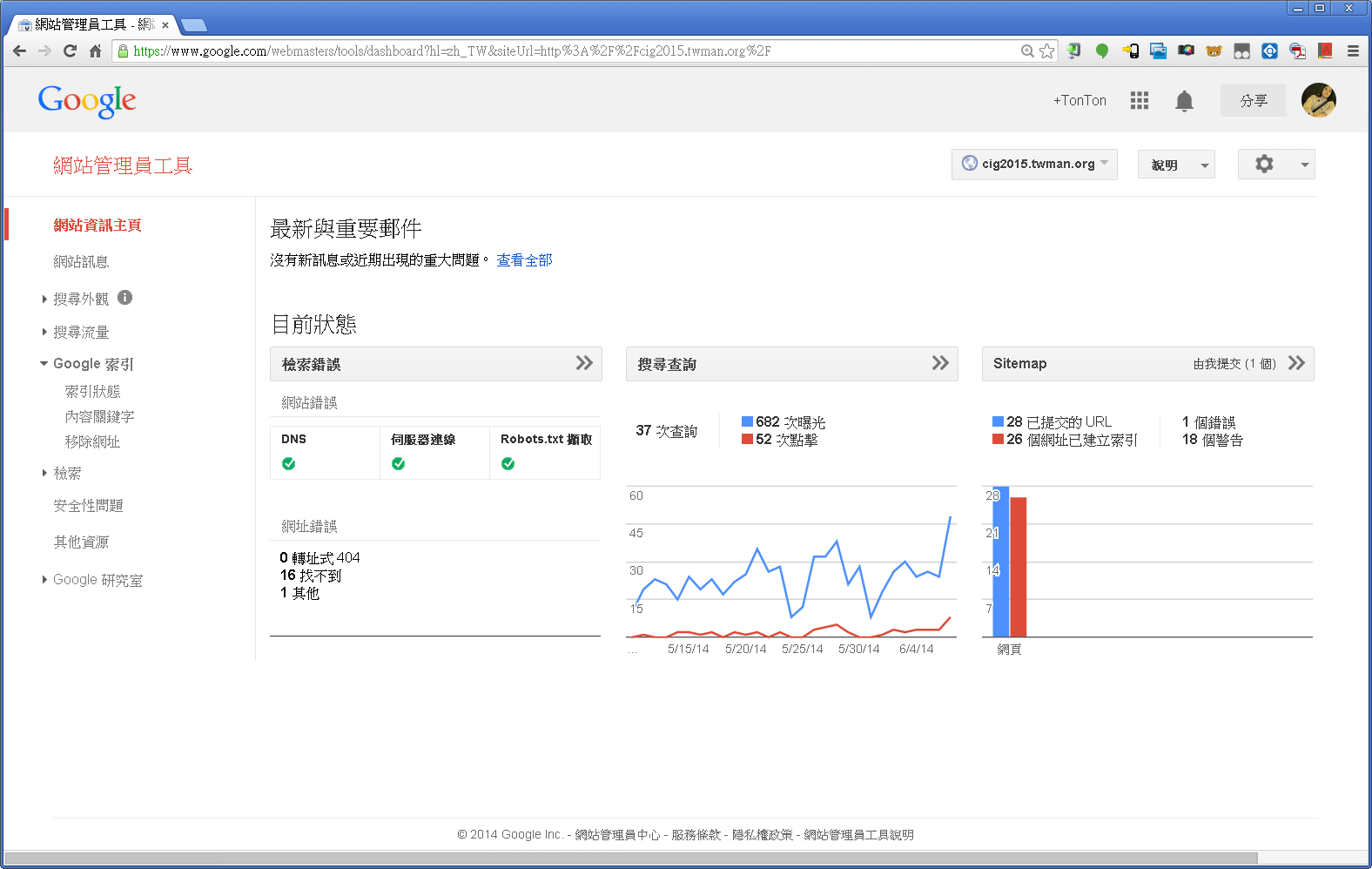Viewport: 1372px width, 869px height.
Task: Reload the current page
Action: click(71, 51)
